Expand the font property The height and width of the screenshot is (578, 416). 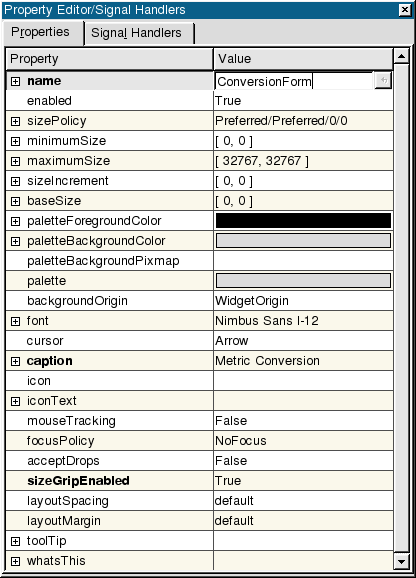click(x=15, y=321)
